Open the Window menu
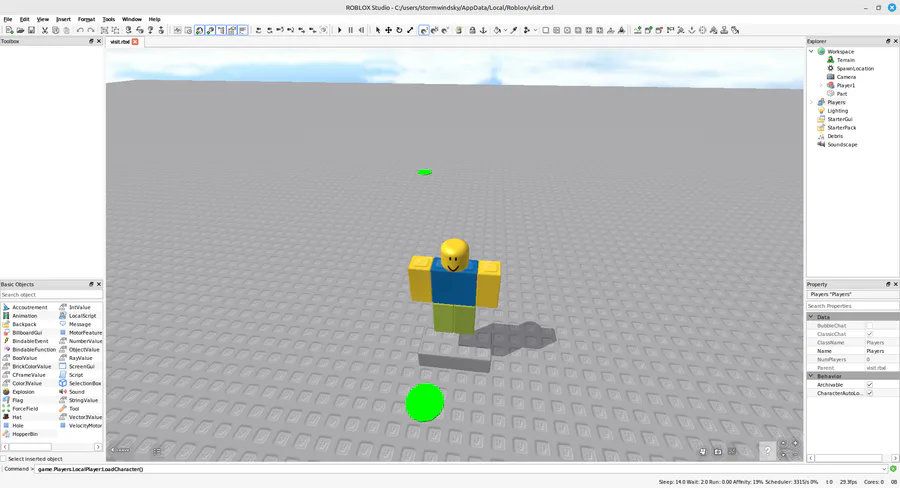This screenshot has height=488, width=900. pyautogui.click(x=131, y=19)
